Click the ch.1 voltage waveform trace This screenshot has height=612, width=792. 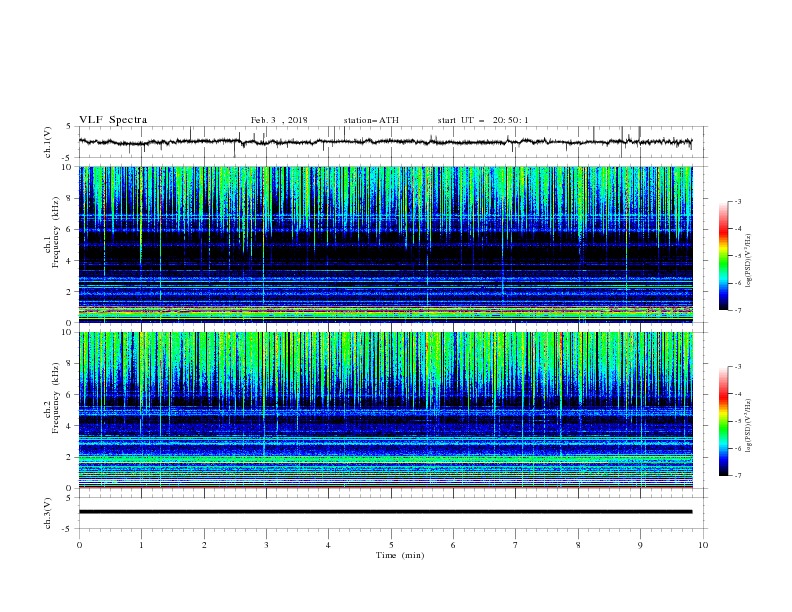pos(385,142)
